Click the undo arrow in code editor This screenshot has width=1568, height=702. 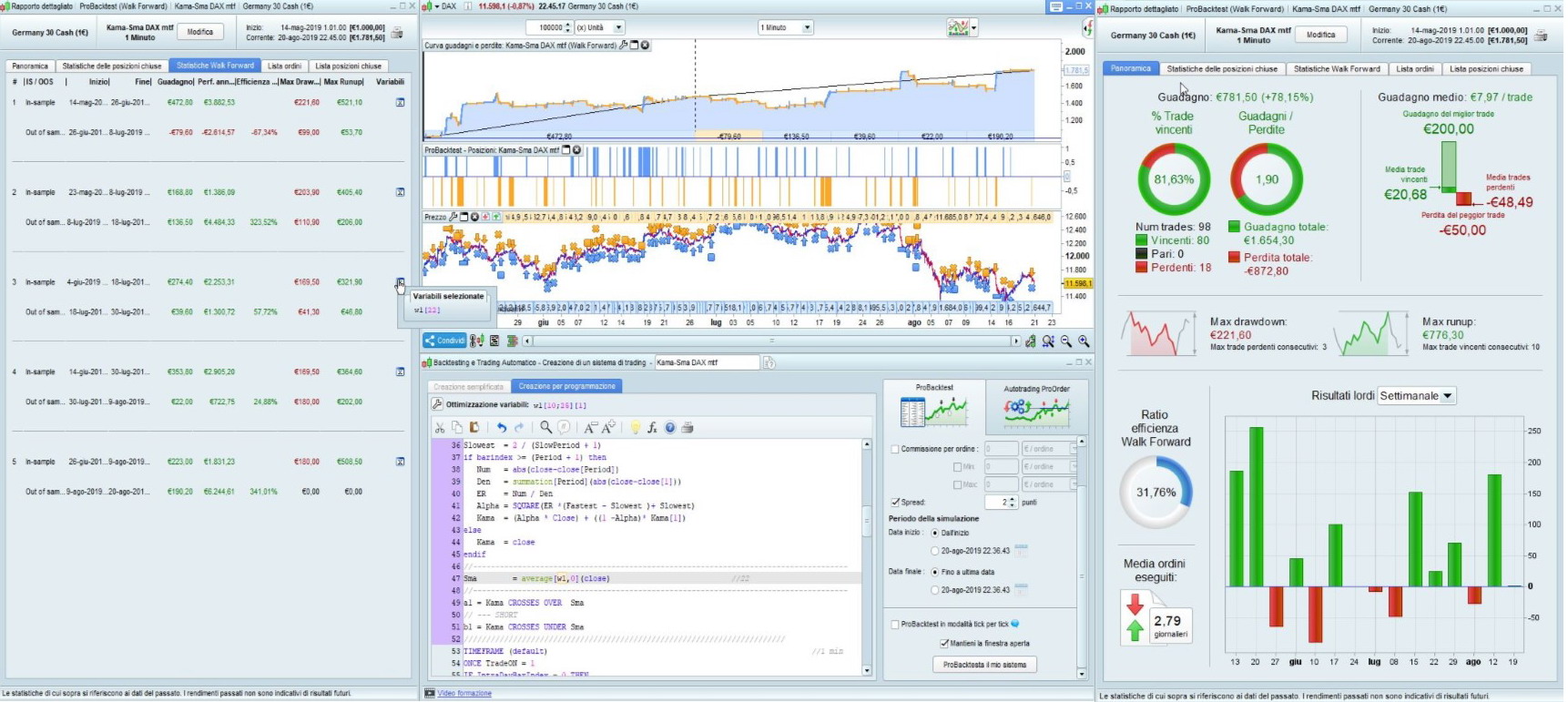coord(502,427)
